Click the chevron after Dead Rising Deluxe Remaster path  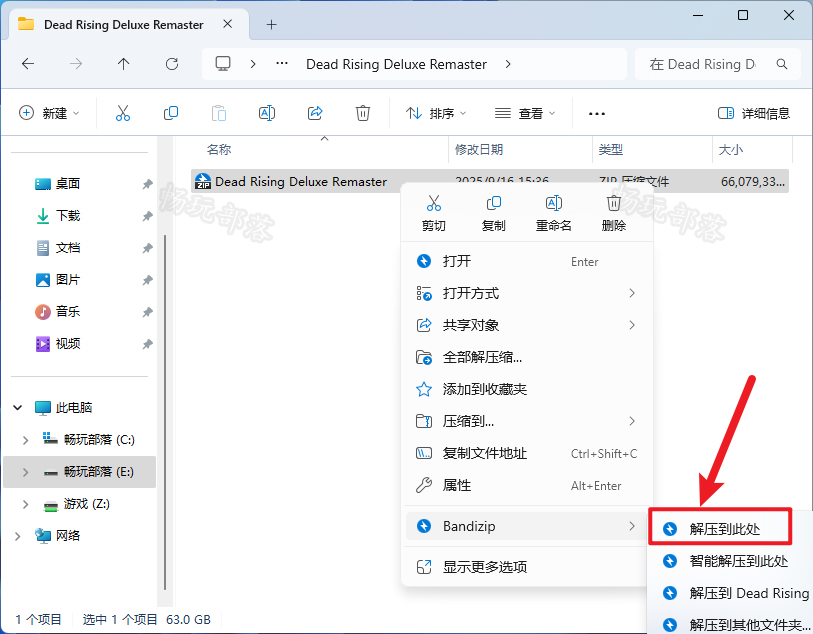(x=508, y=64)
